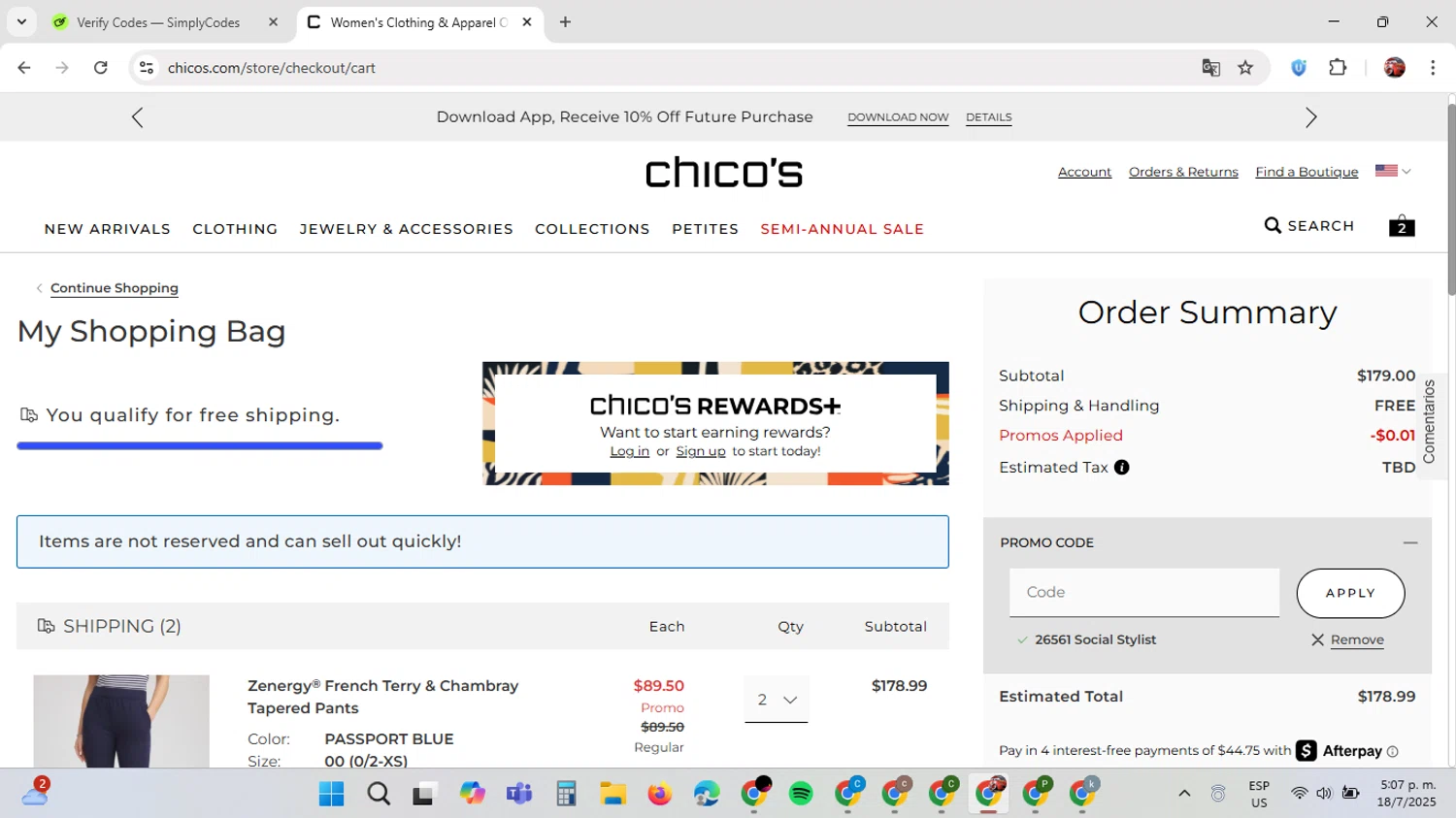The height and width of the screenshot is (818, 1456).
Task: Close the Verify Codes — SimplyCodes tab
Action: pos(274,22)
